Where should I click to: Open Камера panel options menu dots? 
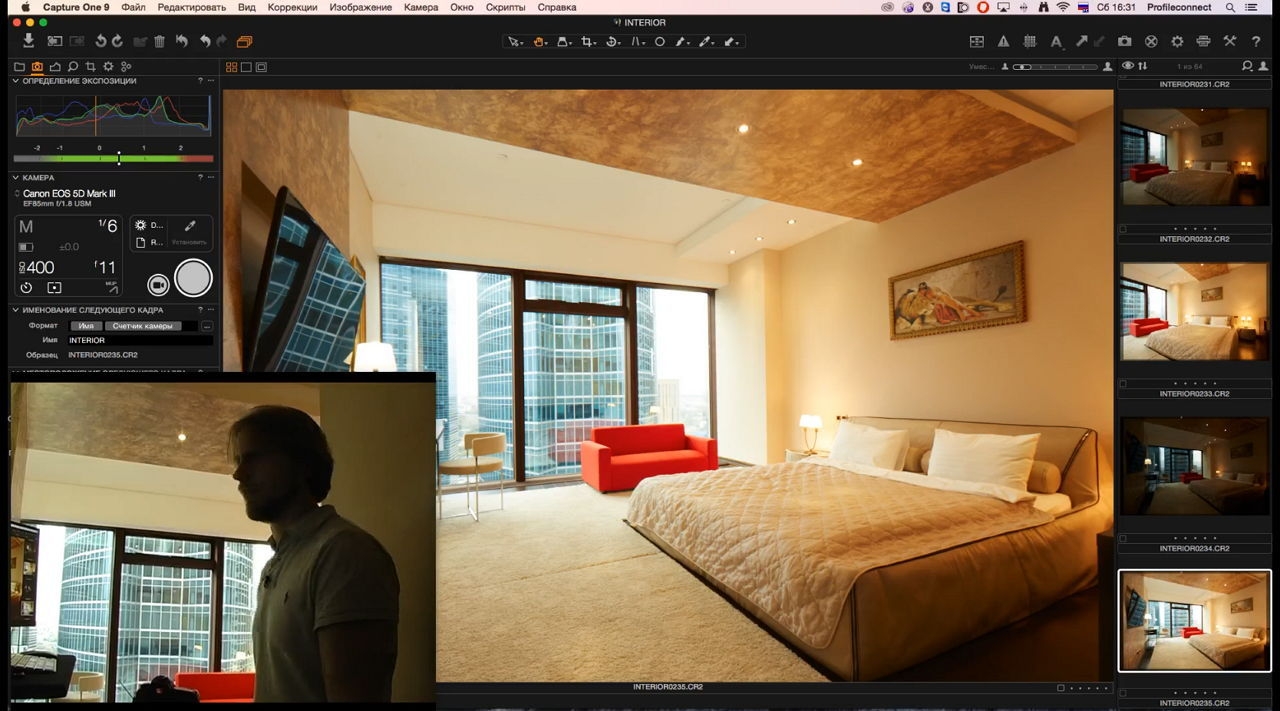point(211,178)
